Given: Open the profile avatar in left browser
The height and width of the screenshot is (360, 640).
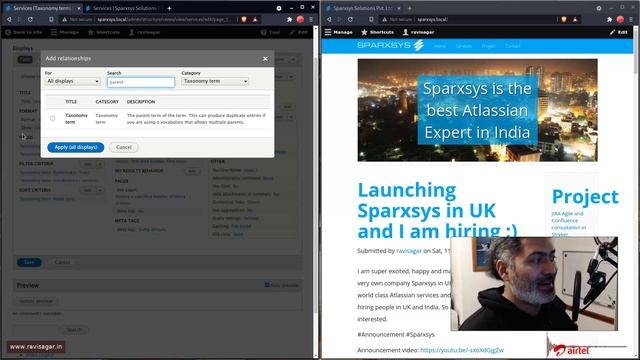Looking at the screenshot, I should (x=300, y=19).
